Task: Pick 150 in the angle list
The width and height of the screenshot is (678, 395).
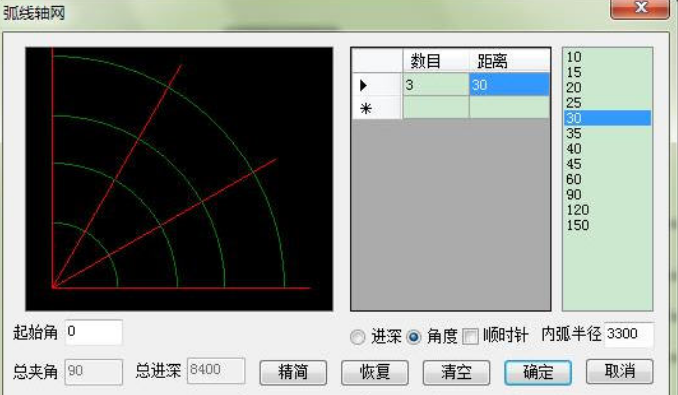Action: click(608, 225)
